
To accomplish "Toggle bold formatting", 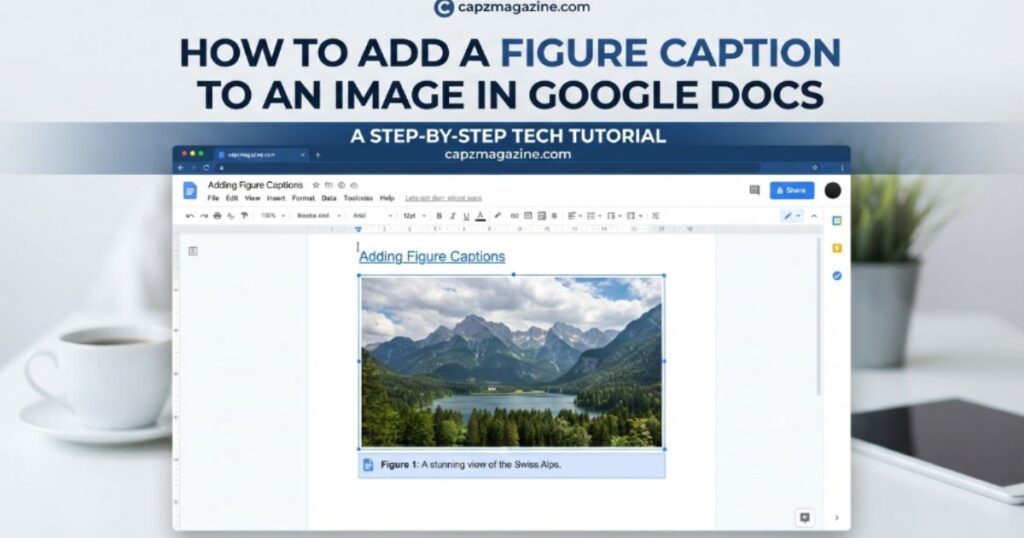I will coord(439,215).
